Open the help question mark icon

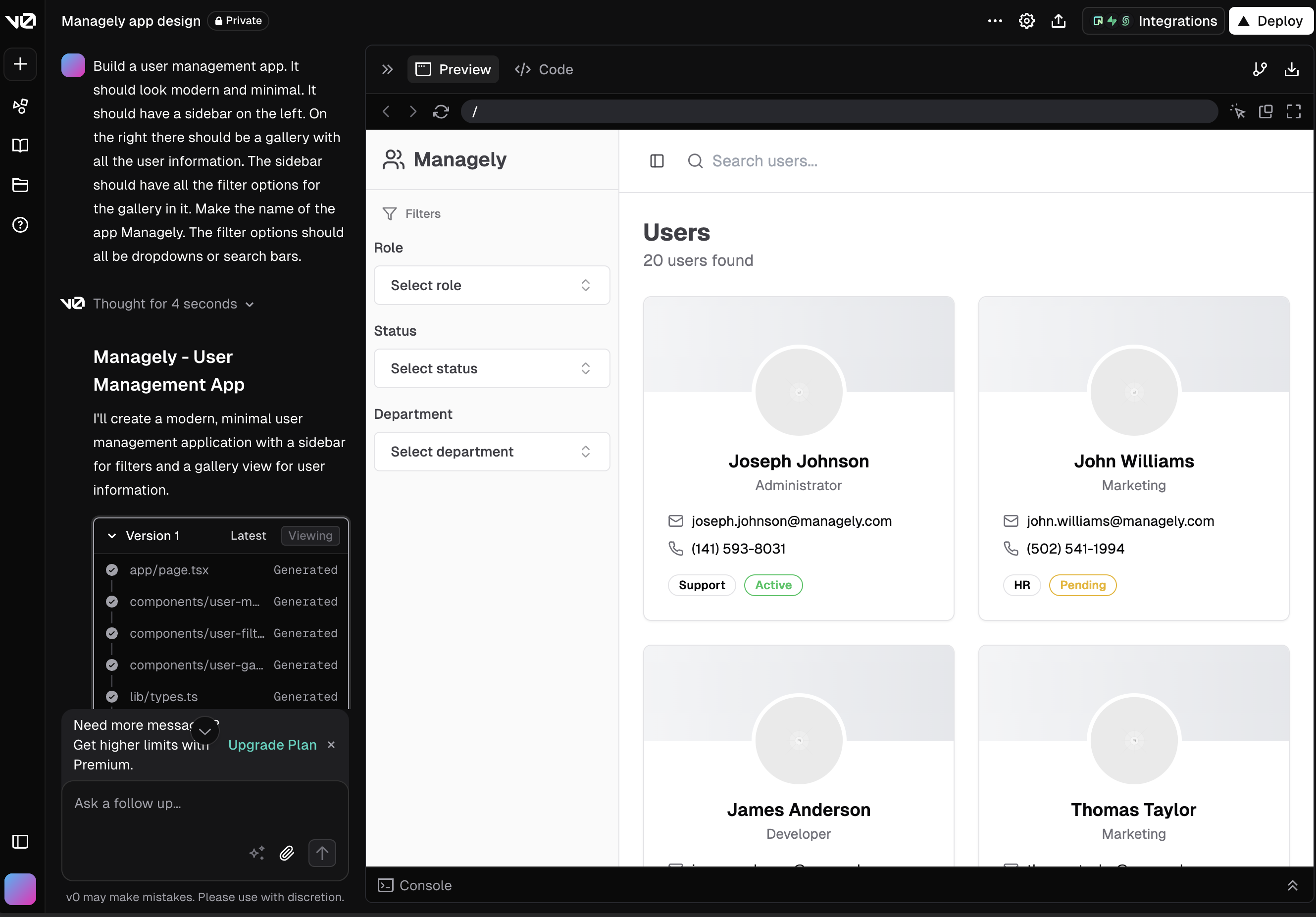[x=20, y=225]
